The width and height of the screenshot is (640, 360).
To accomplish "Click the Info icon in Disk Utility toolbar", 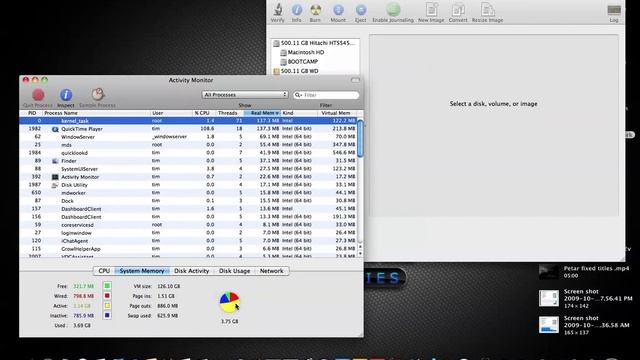I will point(297,9).
